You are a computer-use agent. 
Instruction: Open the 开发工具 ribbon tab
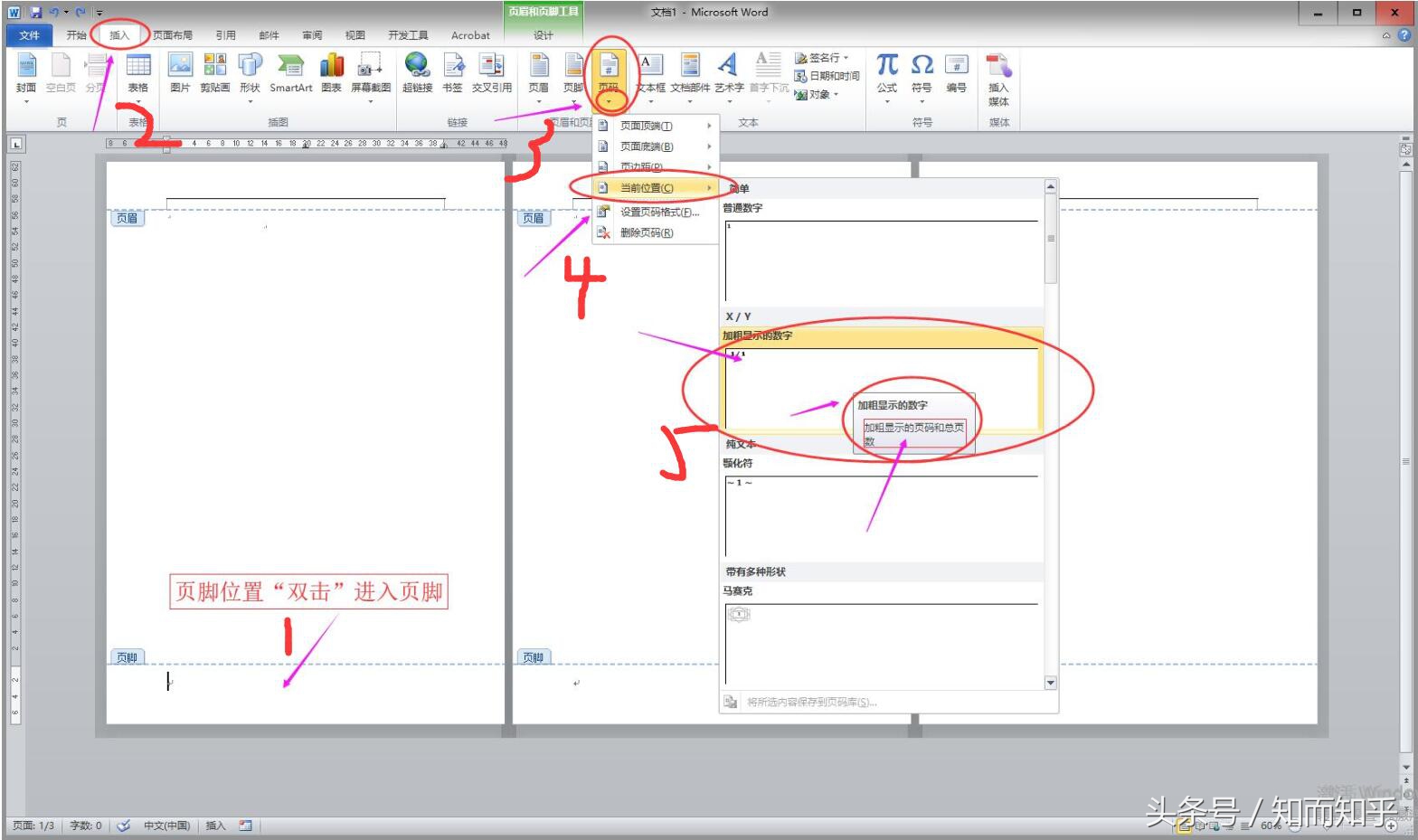(x=408, y=35)
